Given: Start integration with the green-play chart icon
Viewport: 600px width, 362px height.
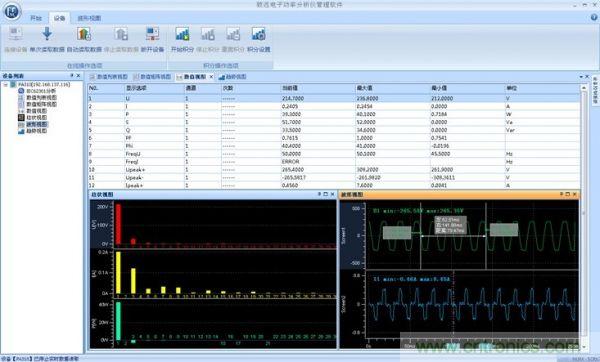Looking at the screenshot, I should tap(182, 34).
